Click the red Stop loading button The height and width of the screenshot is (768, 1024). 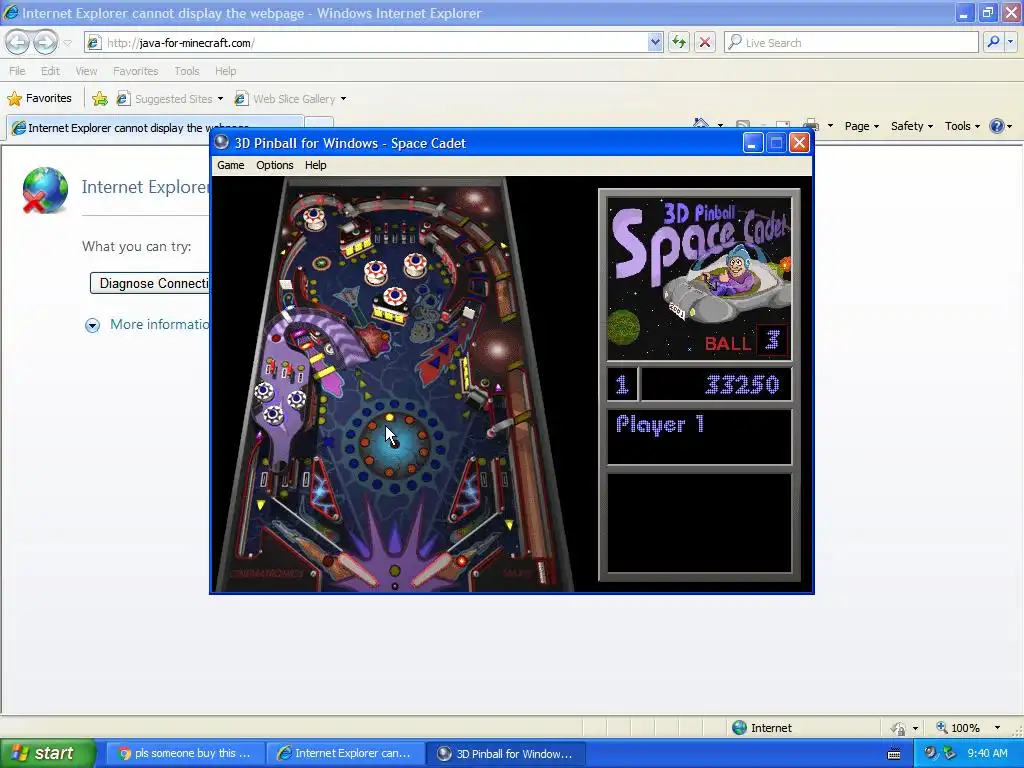pos(705,42)
